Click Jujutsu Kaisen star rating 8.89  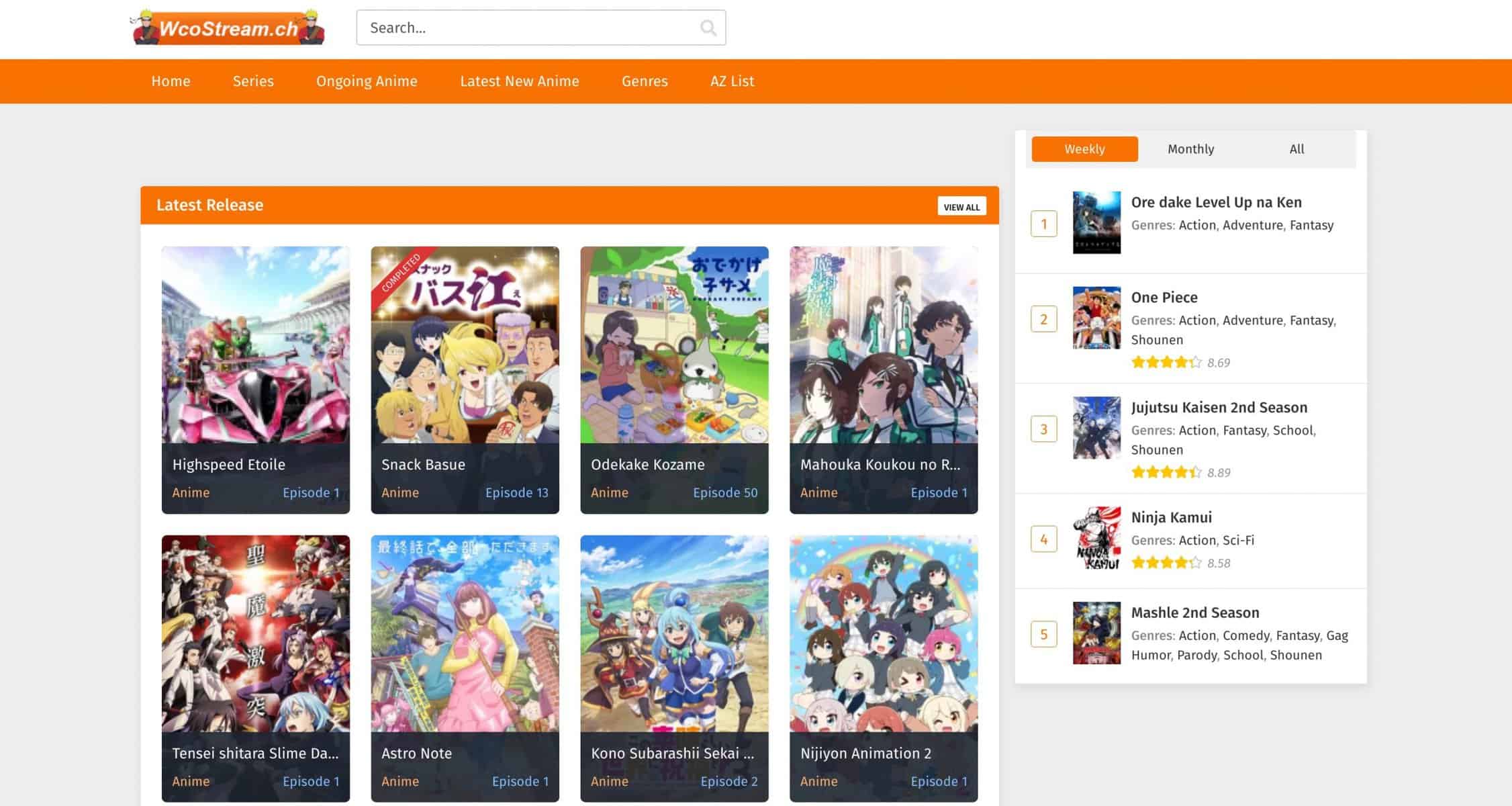point(1180,473)
